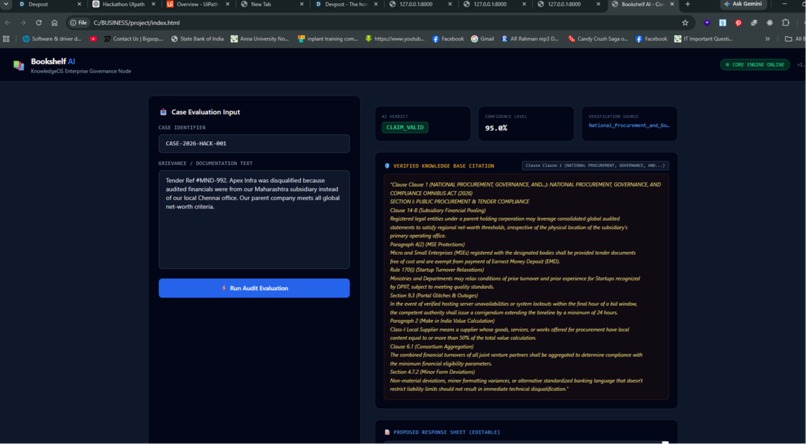The height and width of the screenshot is (444, 806).
Task: Click the Bookshelf AI title text
Action: 52,61
